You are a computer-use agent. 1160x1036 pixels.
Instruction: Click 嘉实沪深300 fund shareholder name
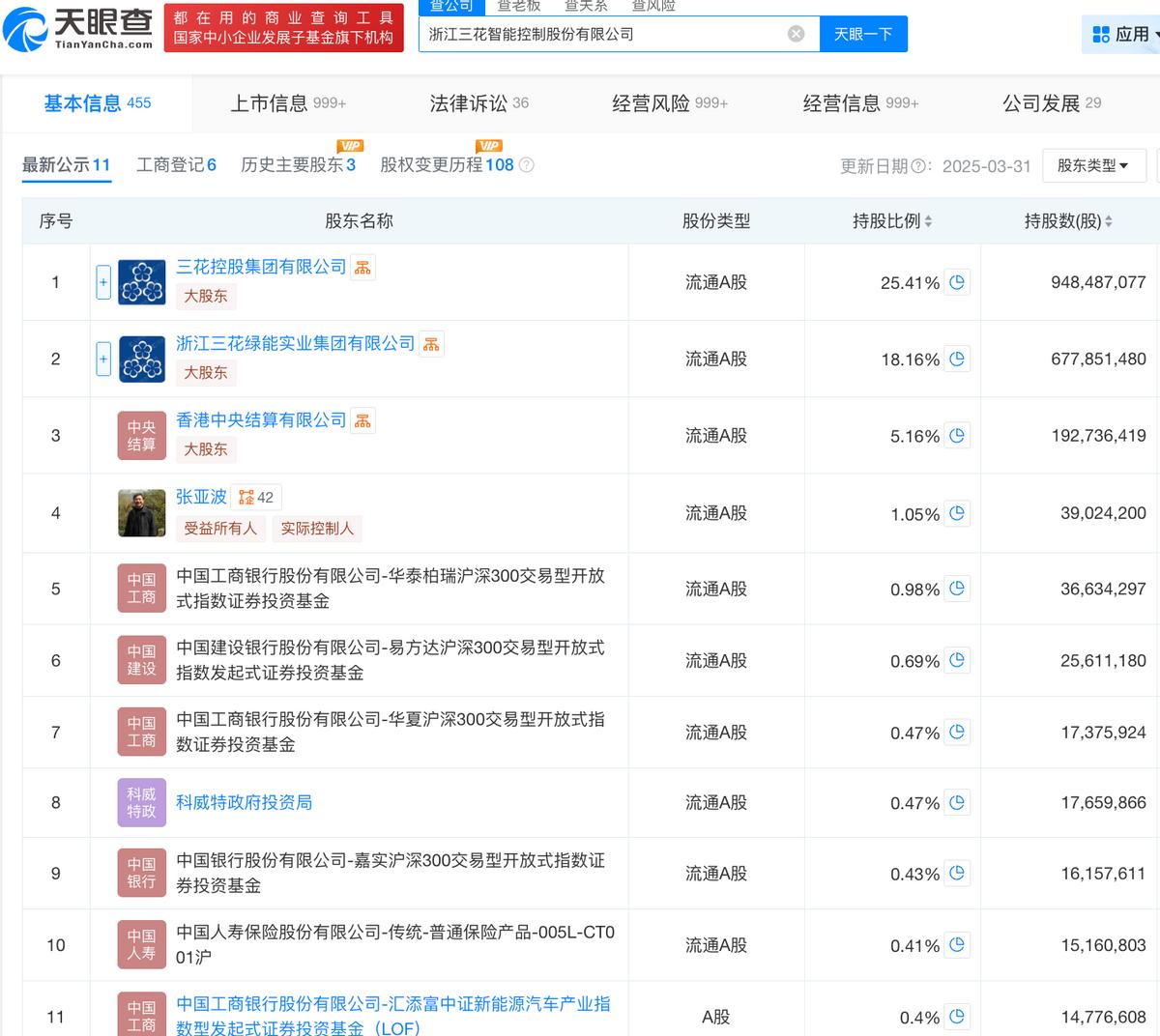[x=391, y=873]
